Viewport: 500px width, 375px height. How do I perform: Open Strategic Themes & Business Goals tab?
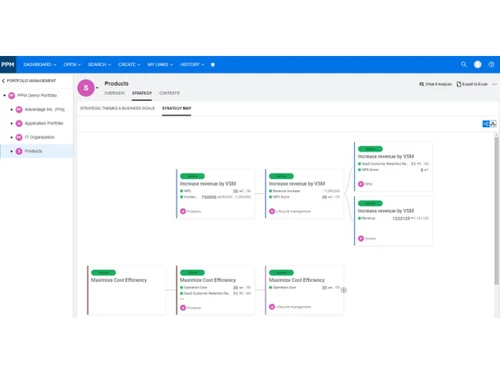click(x=117, y=108)
